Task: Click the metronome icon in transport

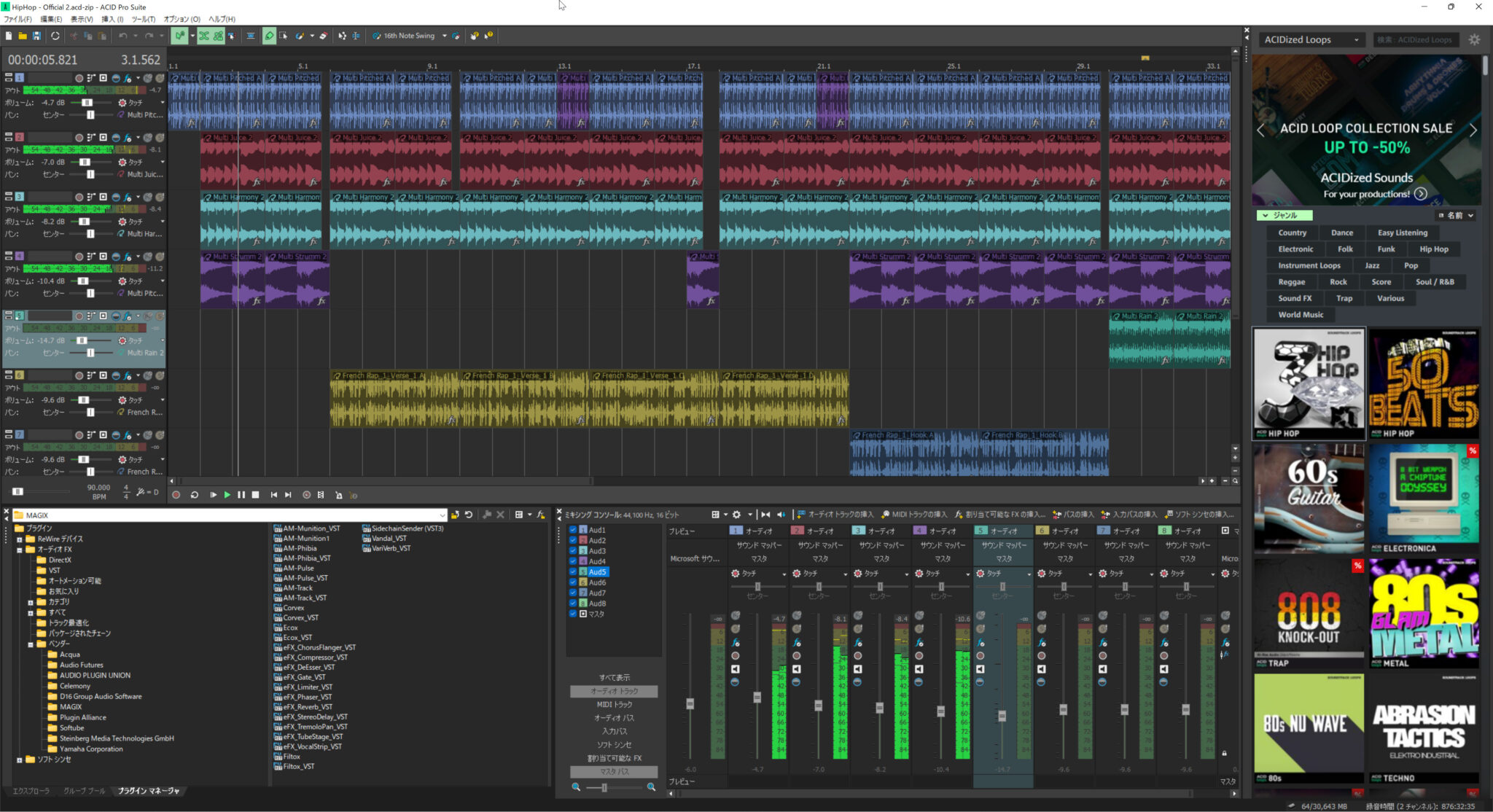Action: 338,495
